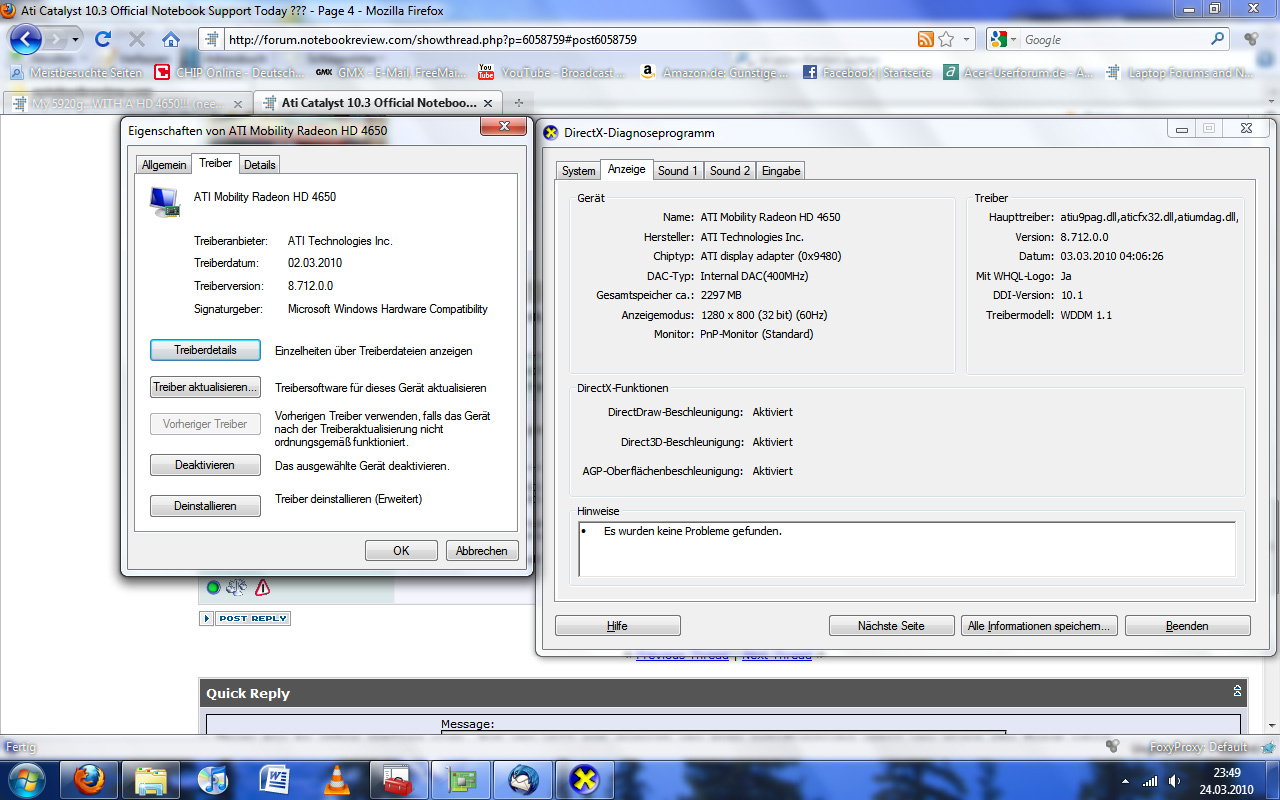Click the stop loading X icon
The width and height of the screenshot is (1280, 800).
point(137,40)
